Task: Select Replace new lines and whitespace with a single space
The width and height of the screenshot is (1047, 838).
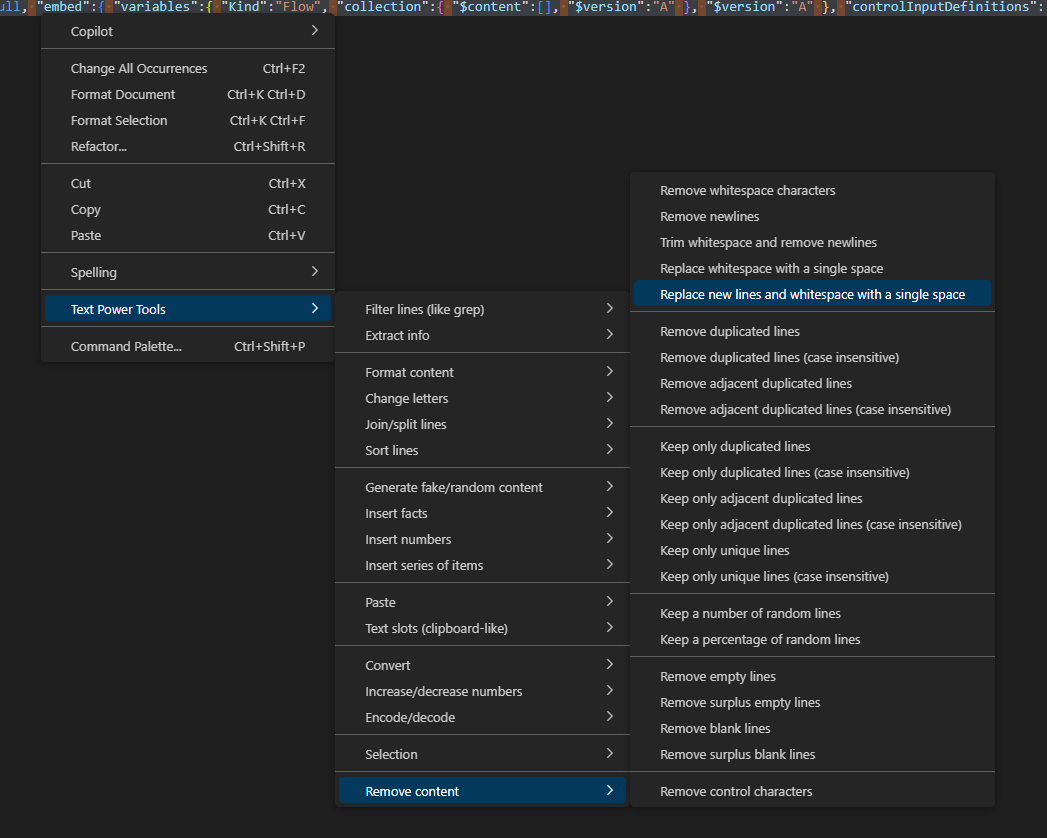Action: (x=812, y=295)
